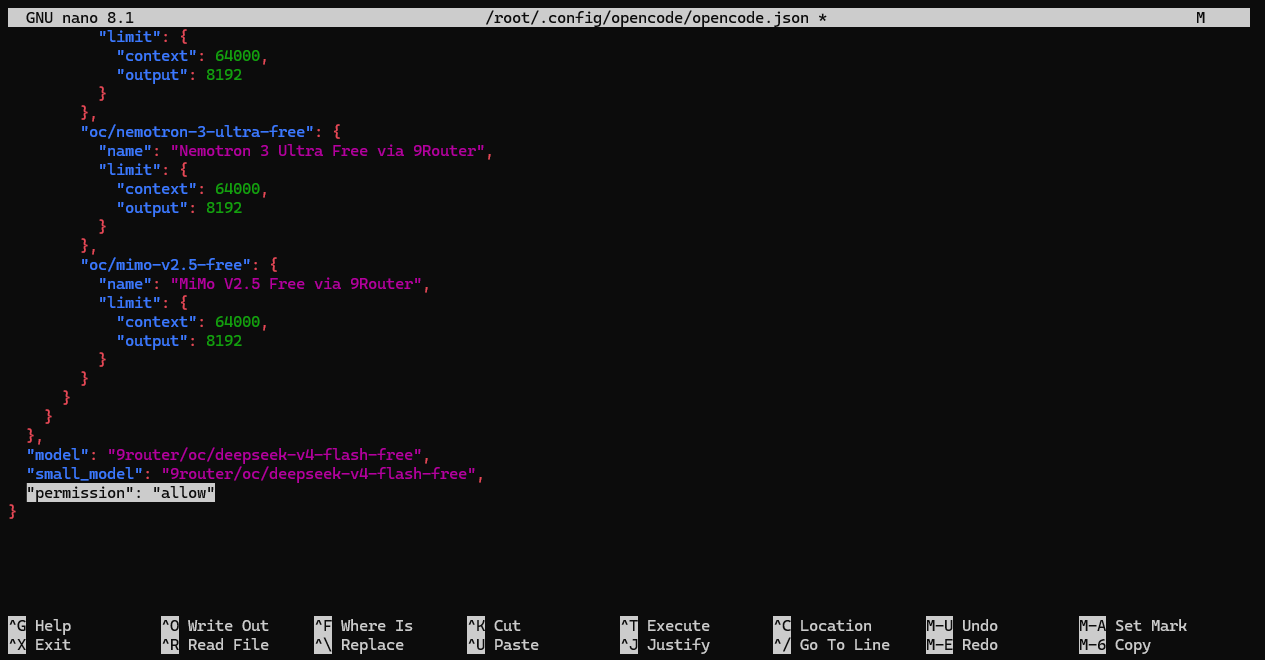1265x660 pixels.
Task: Click the M-U Undo shortcut
Action: pos(962,626)
